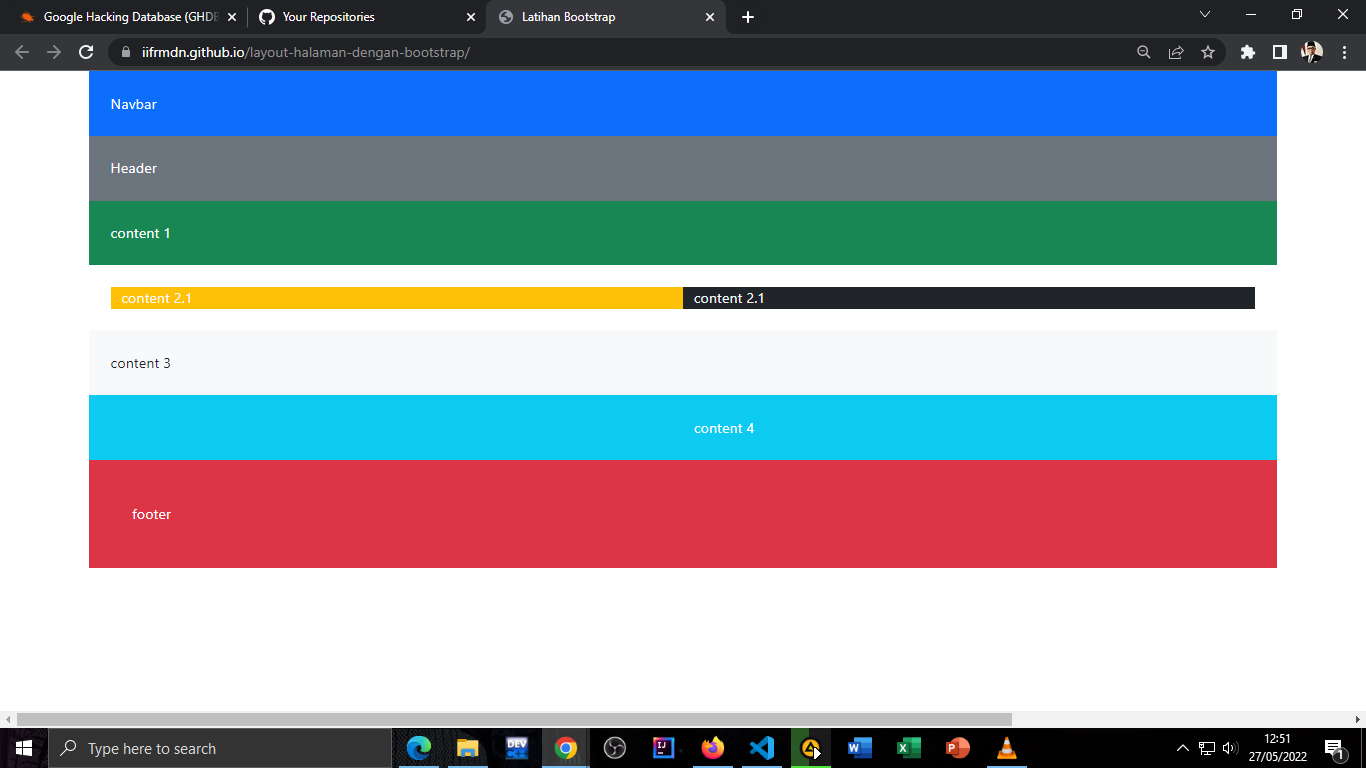
Task: Reload the current page
Action: coord(86,52)
